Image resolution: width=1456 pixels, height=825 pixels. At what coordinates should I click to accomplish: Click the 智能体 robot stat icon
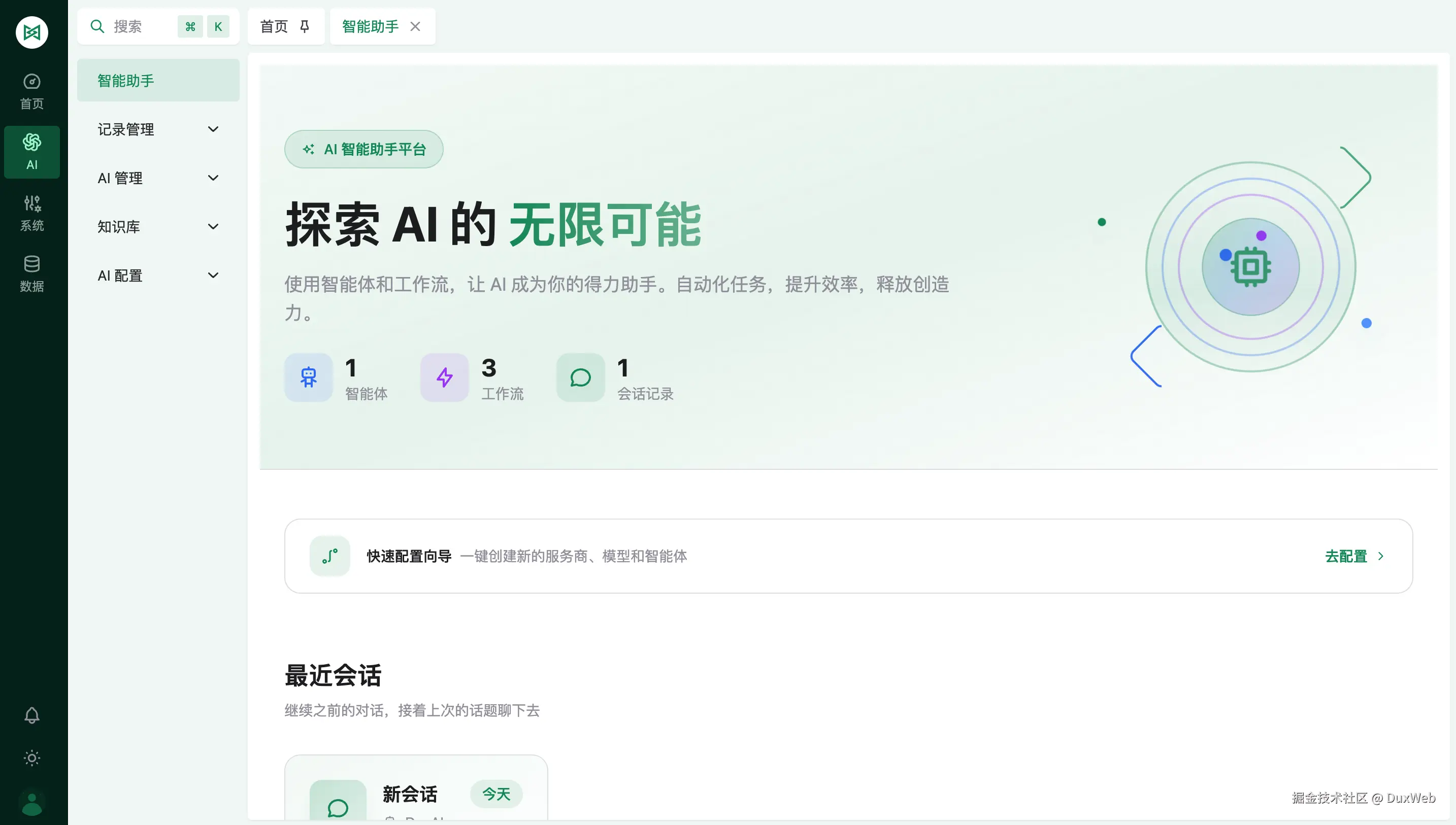click(x=308, y=377)
